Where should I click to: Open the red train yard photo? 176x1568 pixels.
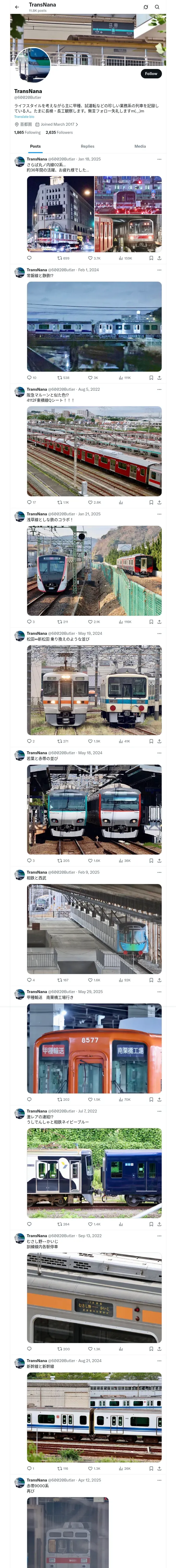coord(94,451)
